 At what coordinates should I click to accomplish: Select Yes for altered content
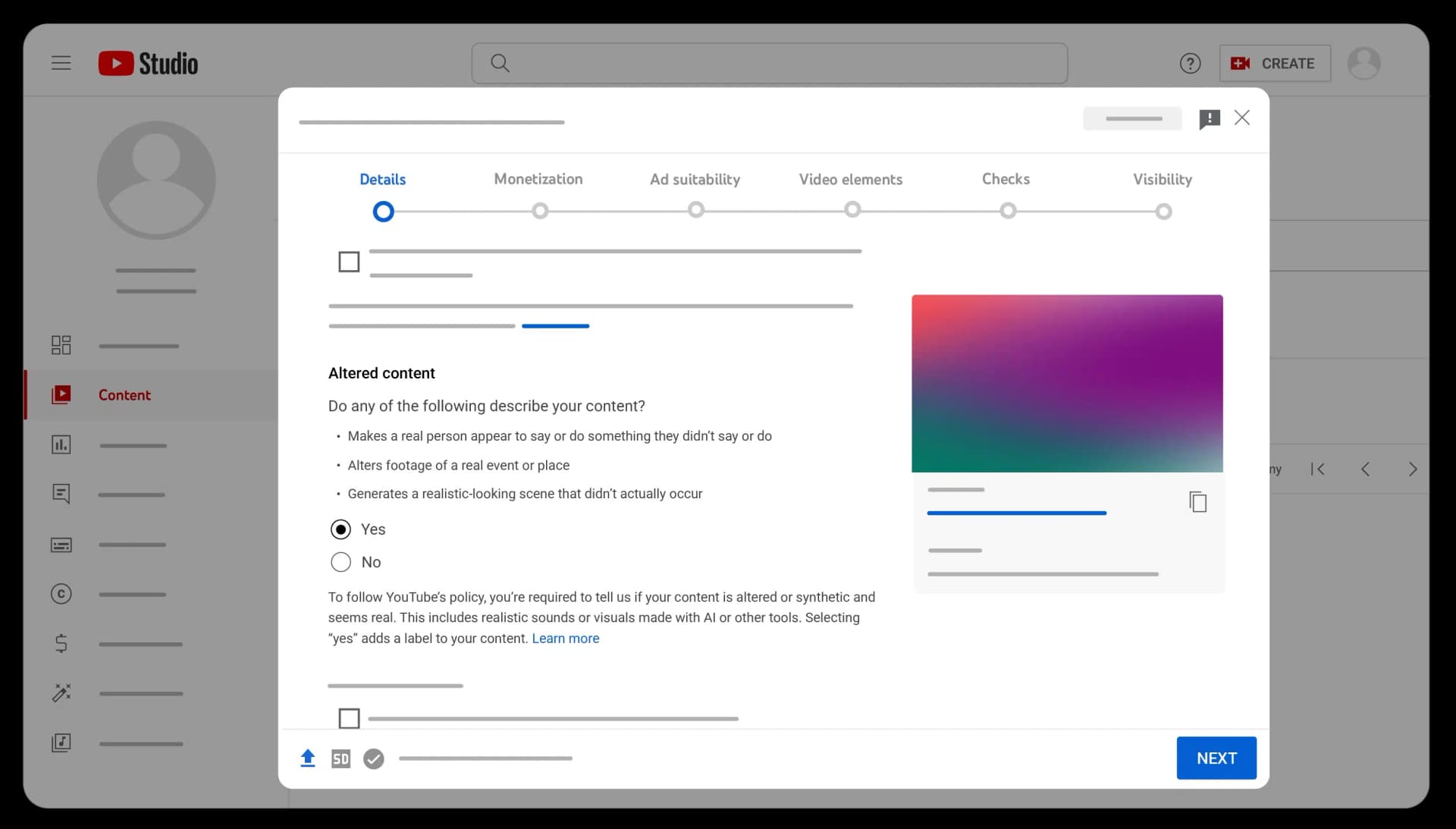[340, 529]
